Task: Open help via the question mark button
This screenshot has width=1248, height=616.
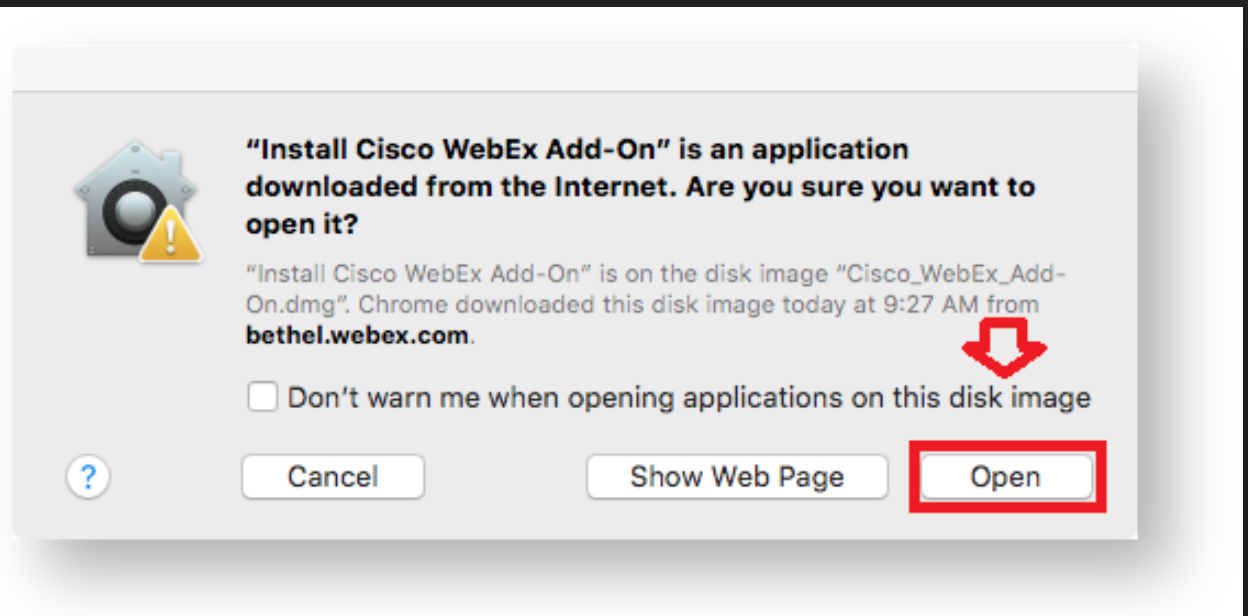Action: pyautogui.click(x=88, y=477)
